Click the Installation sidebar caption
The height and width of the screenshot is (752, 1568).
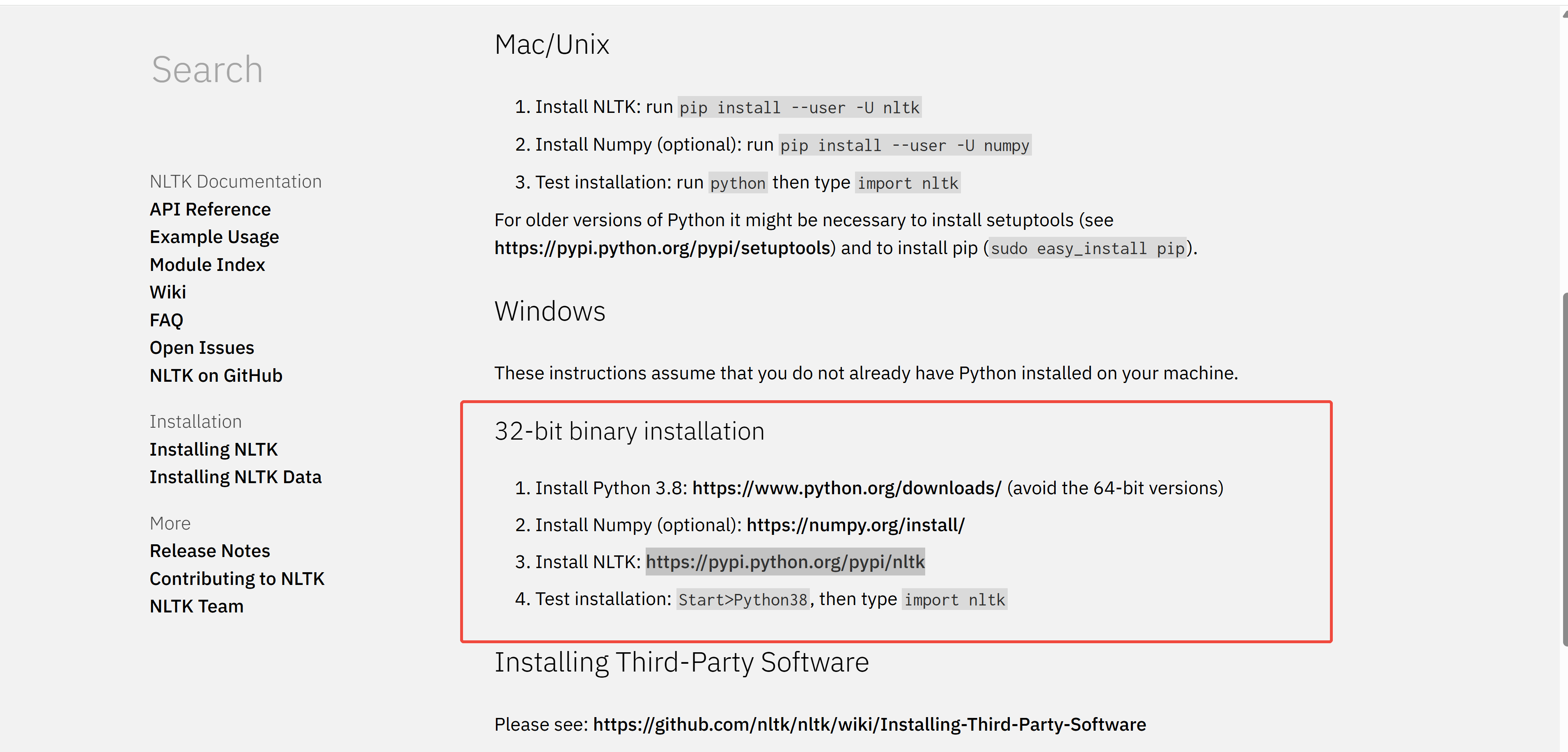(x=195, y=422)
